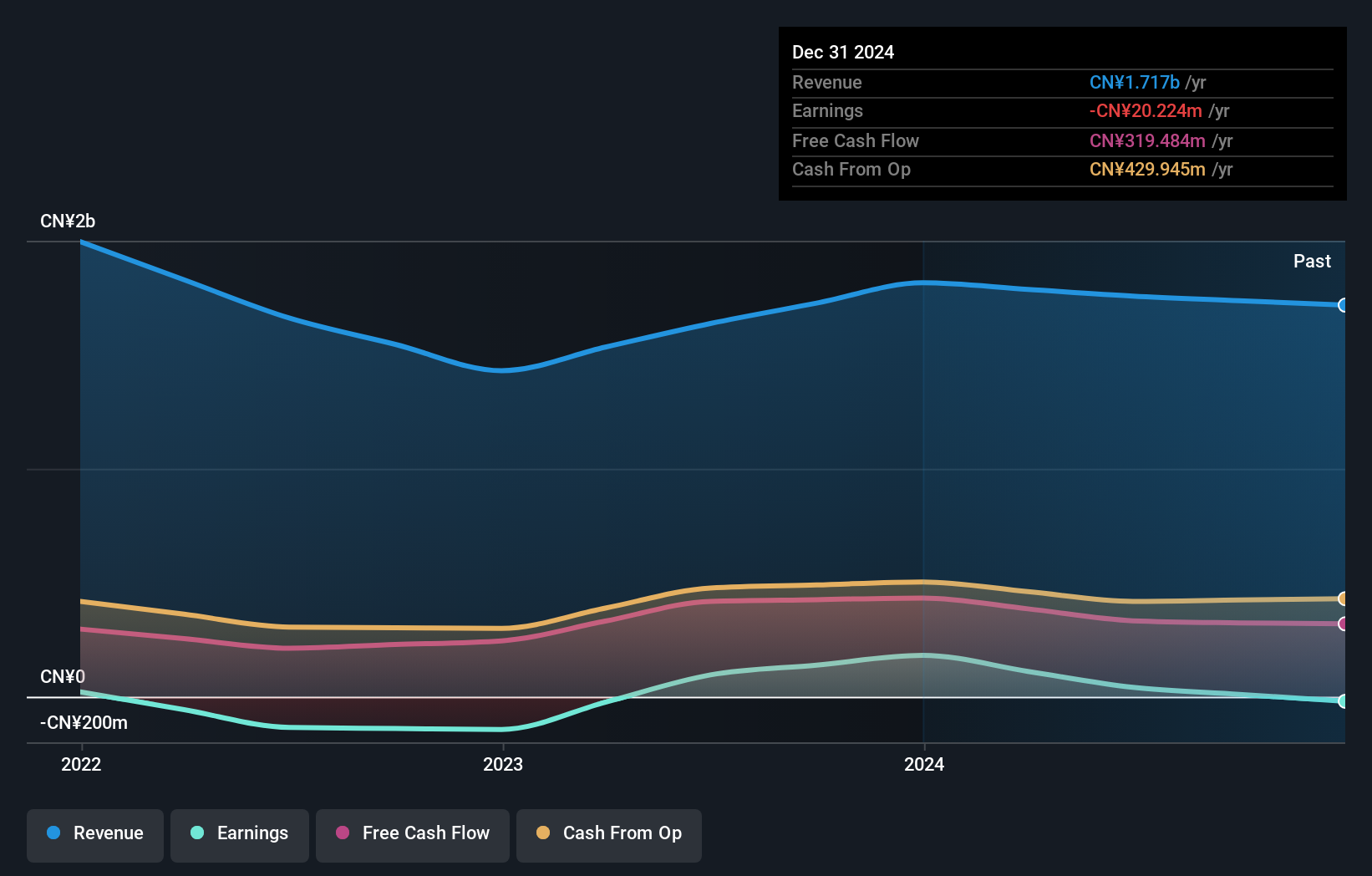The image size is (1372, 876).
Task: Select the Earnings endpoint marker at chart edge
Action: tap(1343, 702)
